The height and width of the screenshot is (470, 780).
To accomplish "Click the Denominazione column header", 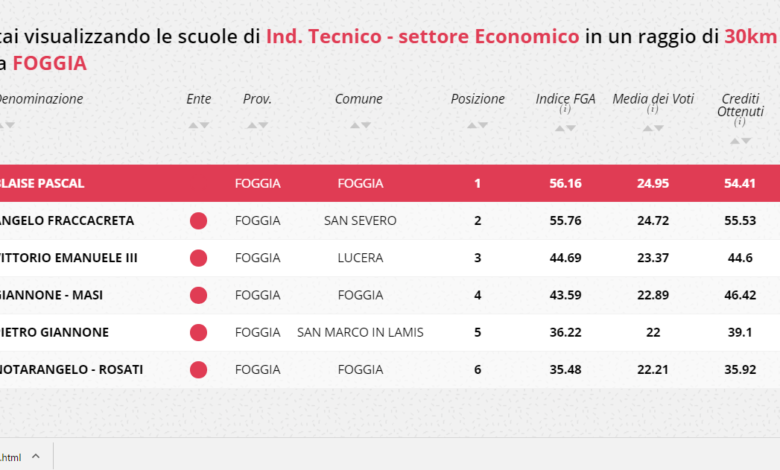I will 41,99.
